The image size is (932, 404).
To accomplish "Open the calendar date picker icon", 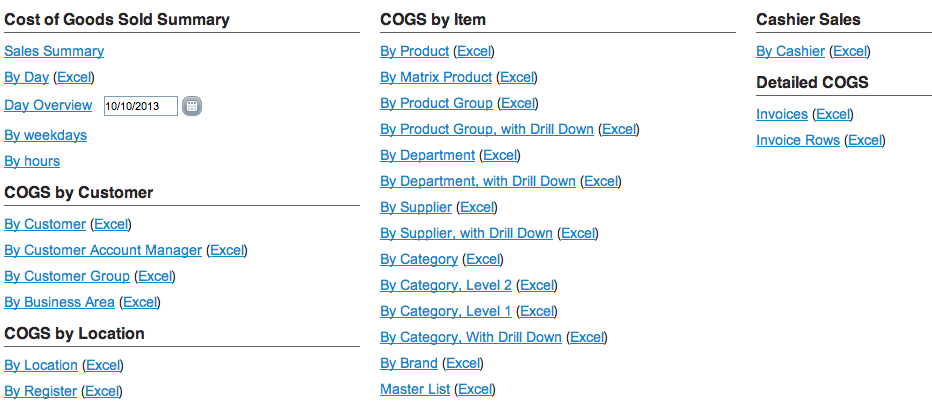I will (192, 106).
